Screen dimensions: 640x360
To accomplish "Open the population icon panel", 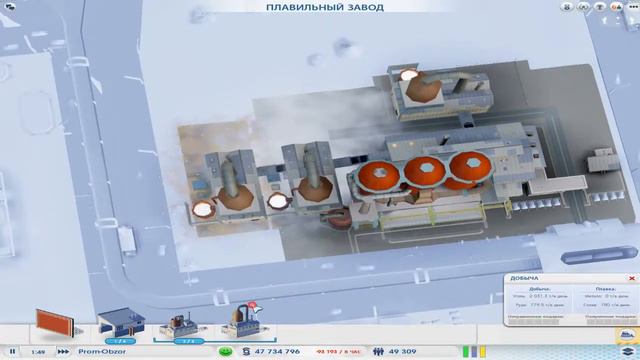I will 378,351.
